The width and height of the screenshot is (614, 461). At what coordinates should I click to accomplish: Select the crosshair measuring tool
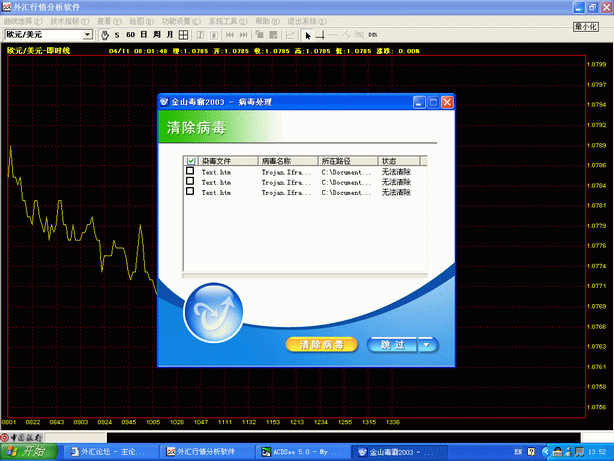pos(320,35)
